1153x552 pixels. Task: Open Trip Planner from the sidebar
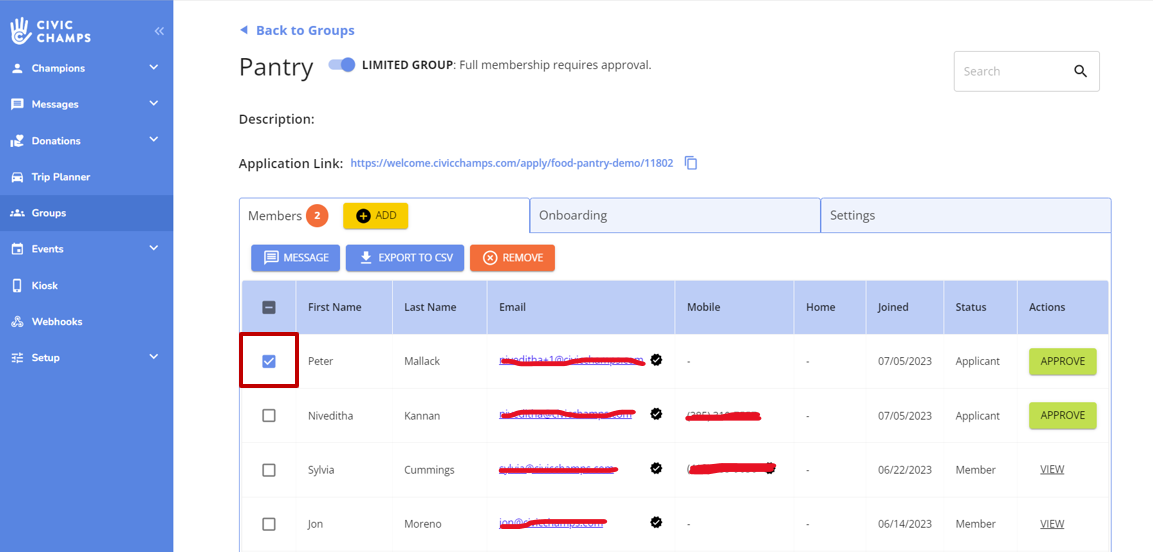click(60, 177)
